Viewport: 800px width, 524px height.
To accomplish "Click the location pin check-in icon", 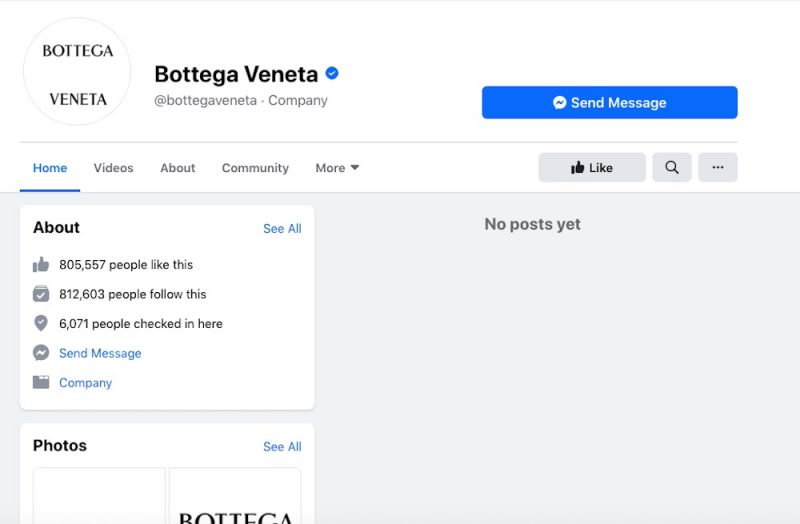I will [41, 323].
